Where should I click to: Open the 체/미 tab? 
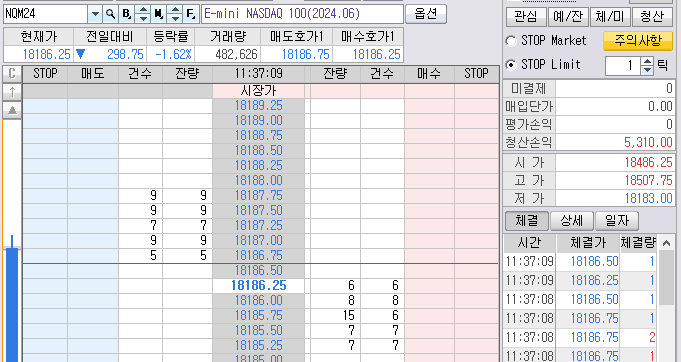(610, 17)
